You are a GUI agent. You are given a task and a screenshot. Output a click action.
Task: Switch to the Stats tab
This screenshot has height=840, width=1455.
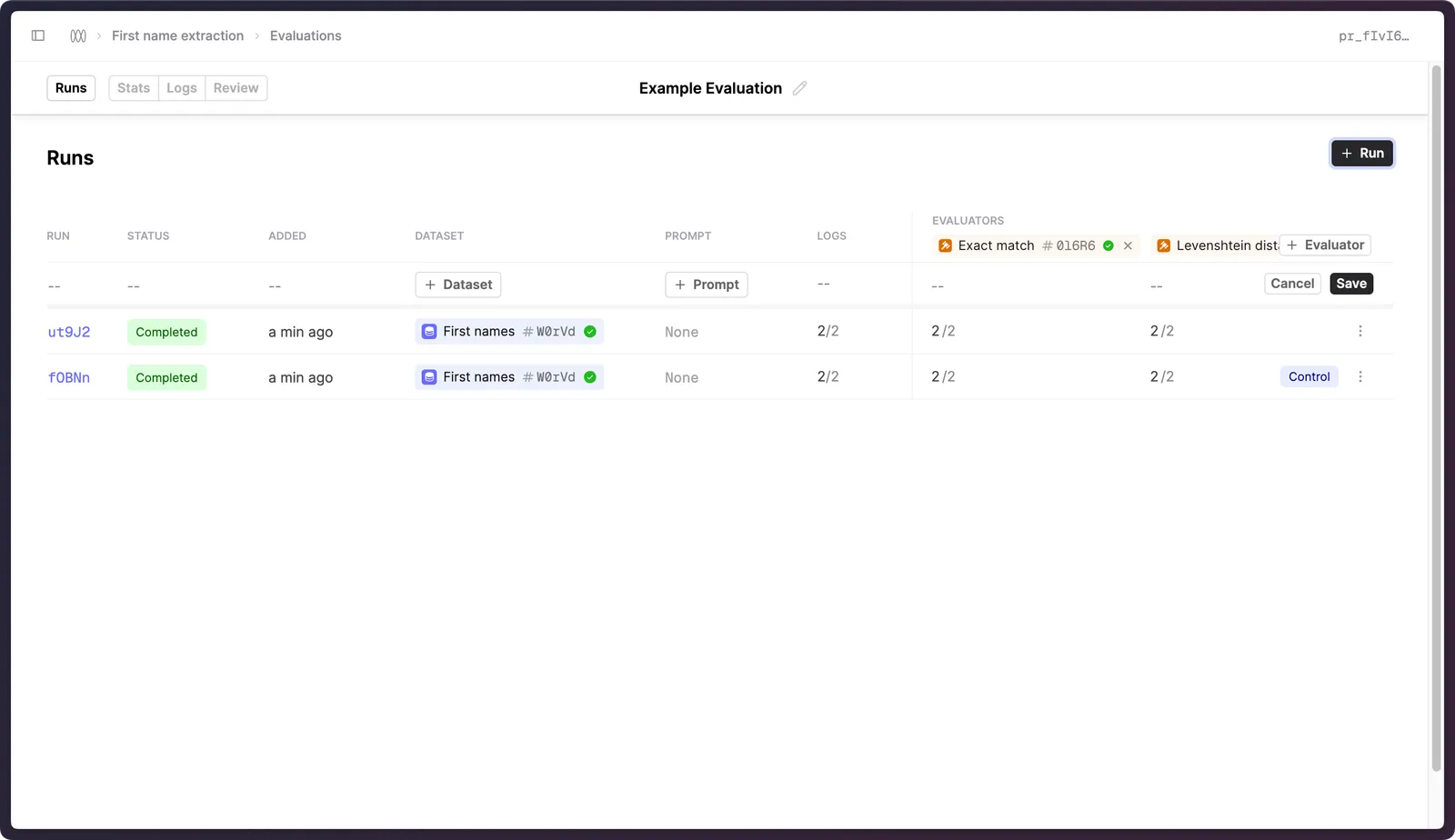click(134, 88)
